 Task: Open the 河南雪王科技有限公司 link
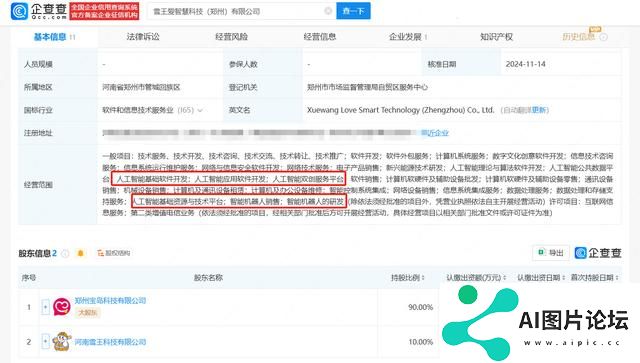(110, 342)
